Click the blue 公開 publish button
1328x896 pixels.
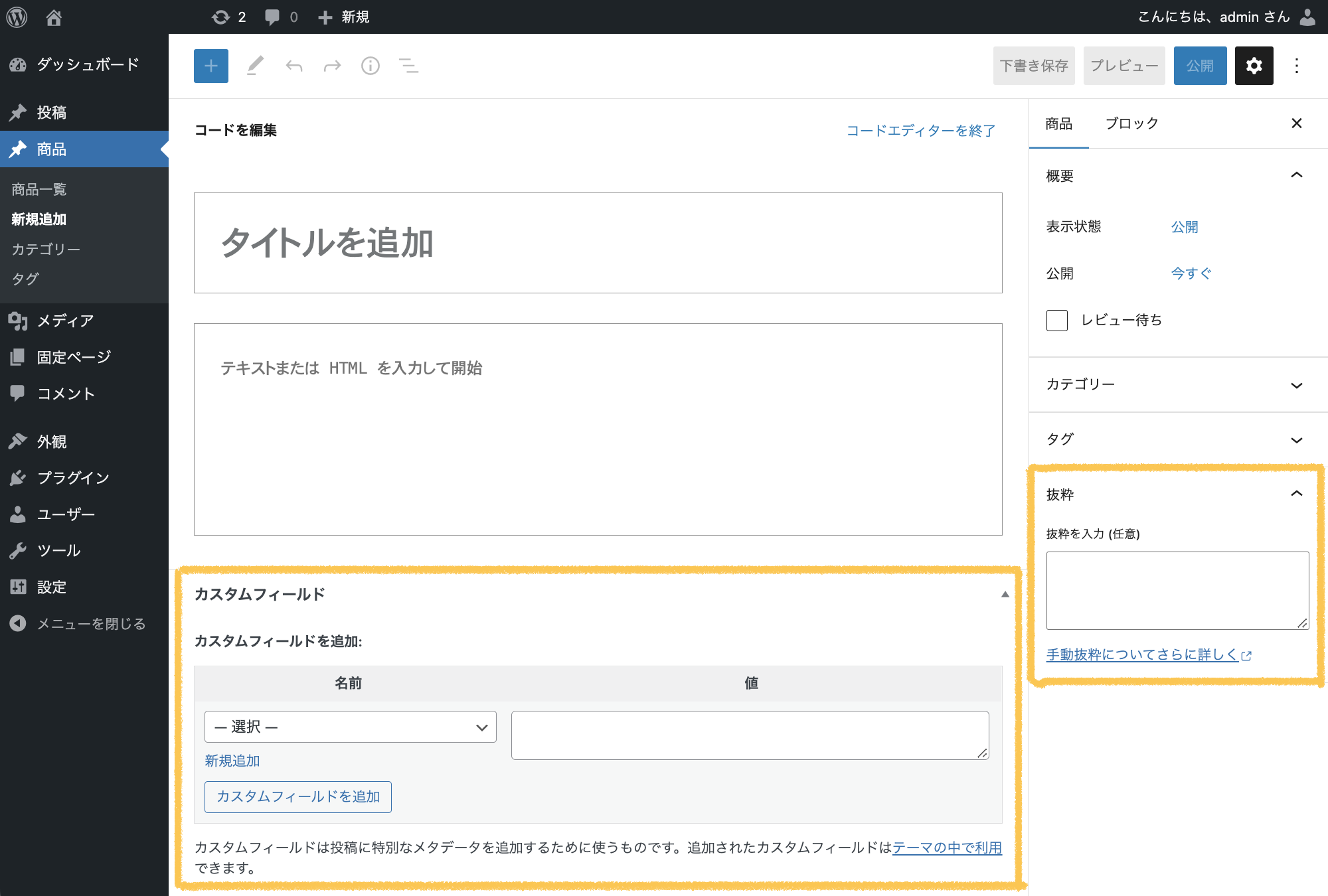pyautogui.click(x=1200, y=66)
